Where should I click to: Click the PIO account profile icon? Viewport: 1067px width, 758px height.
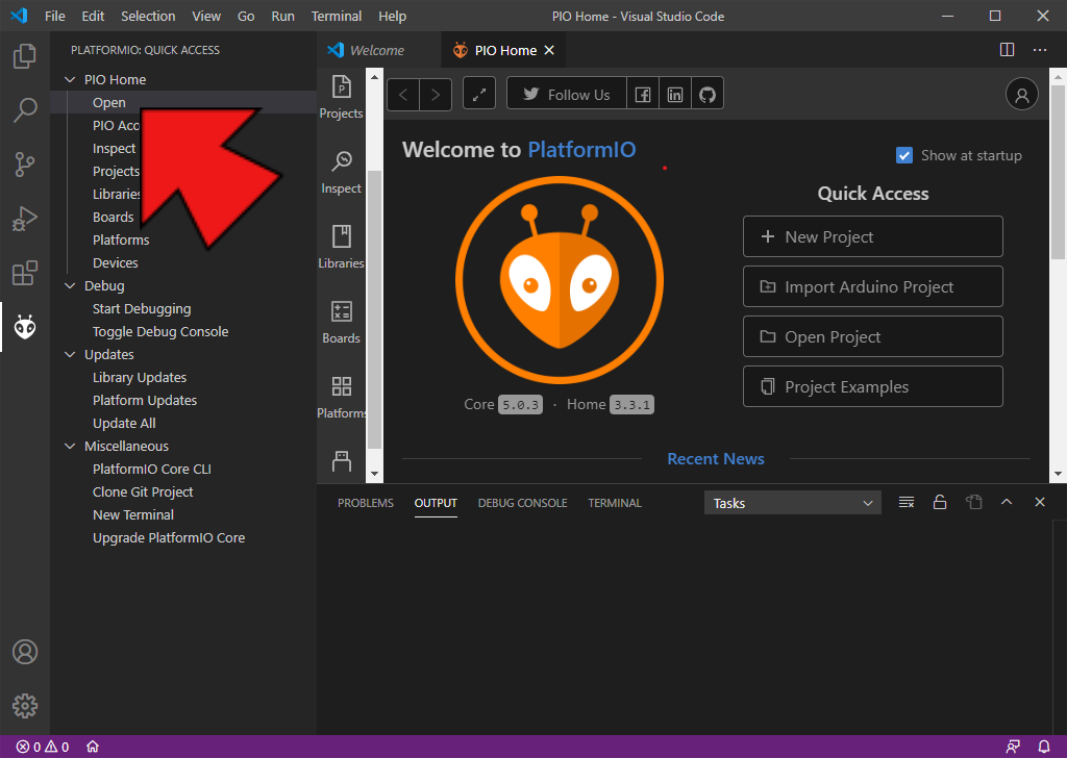pyautogui.click(x=1021, y=95)
